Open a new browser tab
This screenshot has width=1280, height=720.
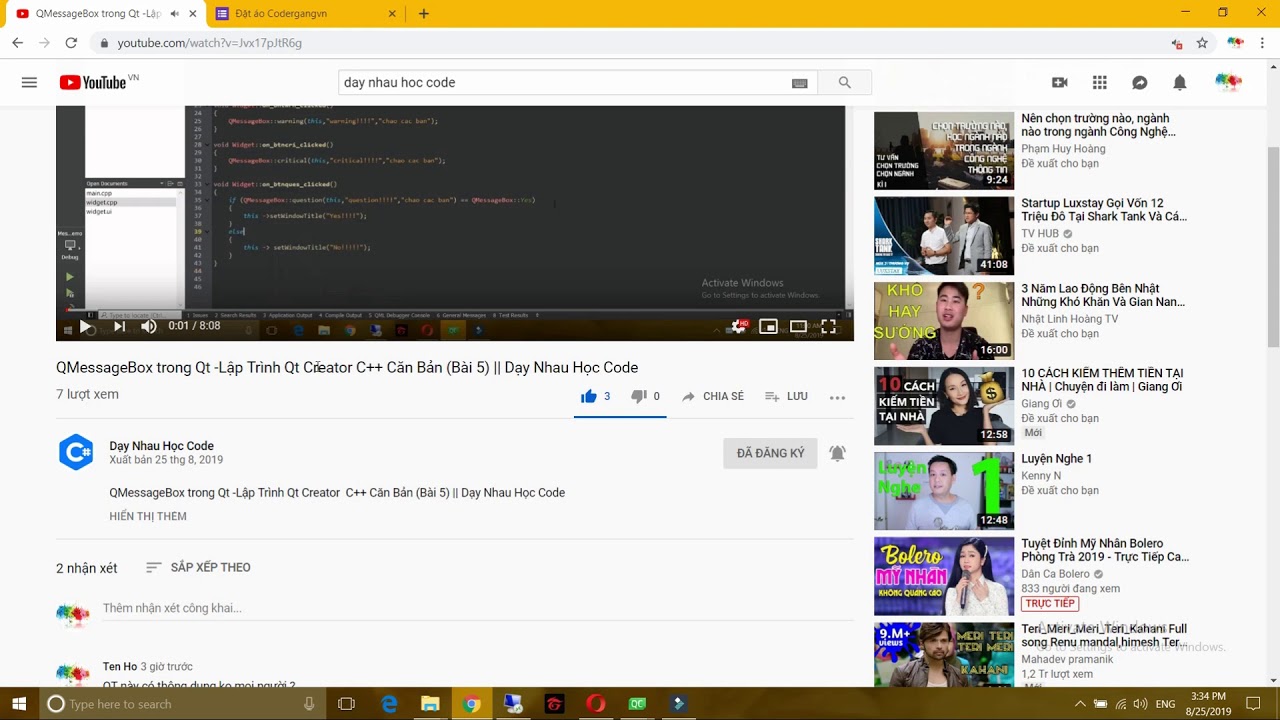(x=424, y=14)
